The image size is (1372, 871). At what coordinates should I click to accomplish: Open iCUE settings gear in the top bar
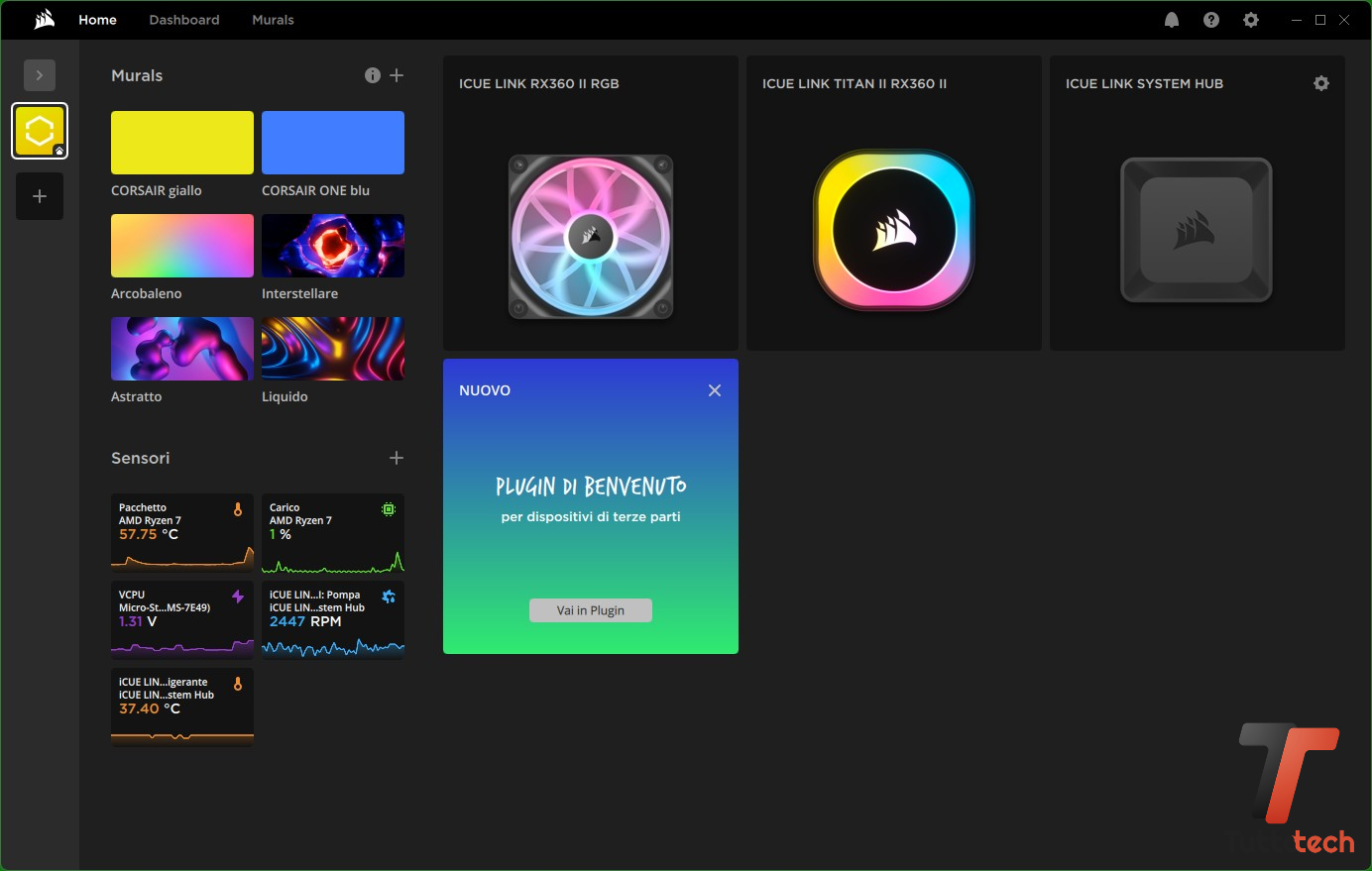1251,20
